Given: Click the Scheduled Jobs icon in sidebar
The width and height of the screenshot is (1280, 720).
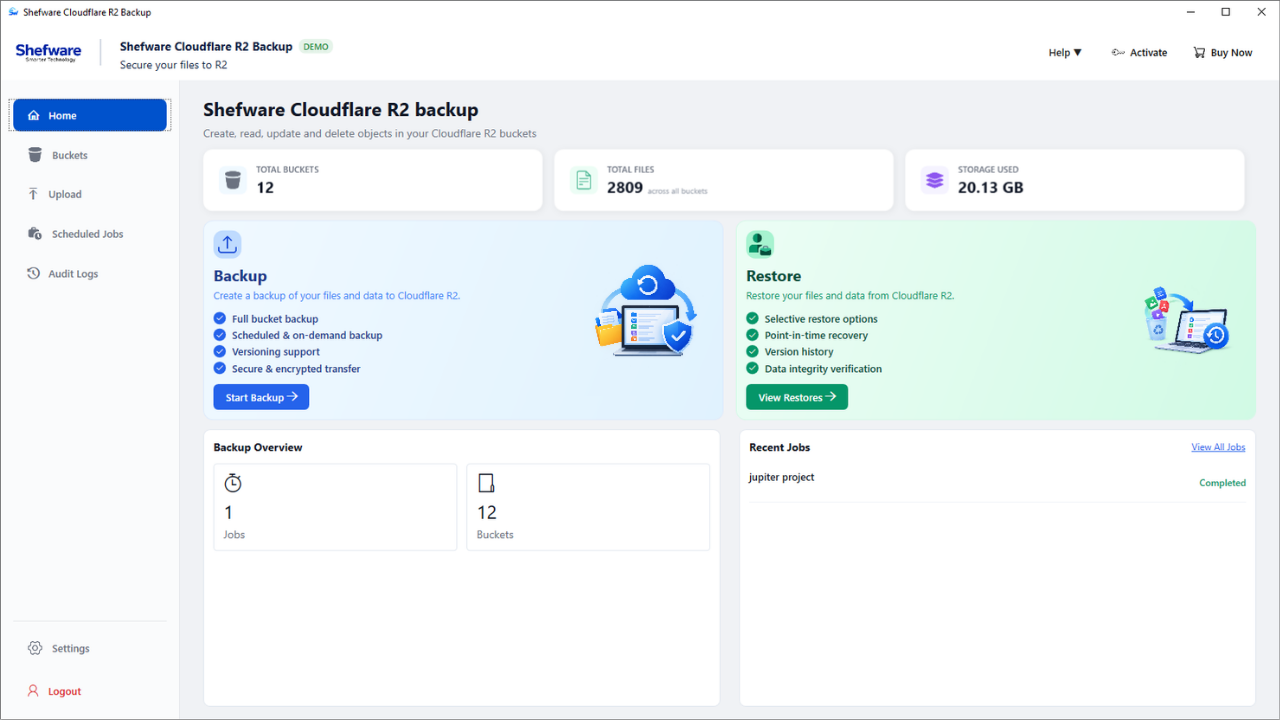Looking at the screenshot, I should tap(34, 234).
